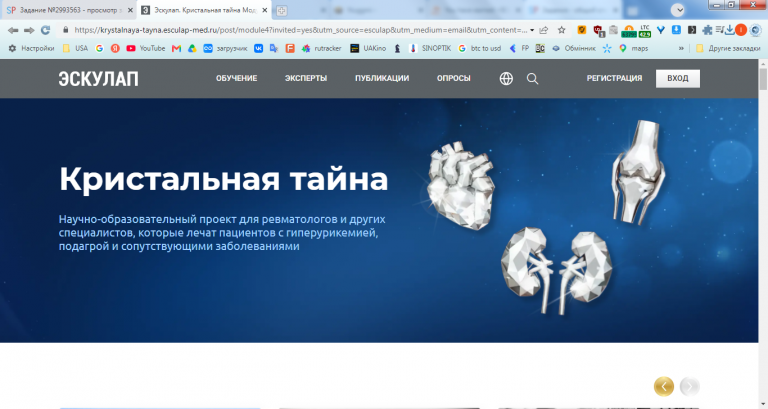Open the Другие закладки folder
Screen dimensions: 768x409
coord(728,48)
